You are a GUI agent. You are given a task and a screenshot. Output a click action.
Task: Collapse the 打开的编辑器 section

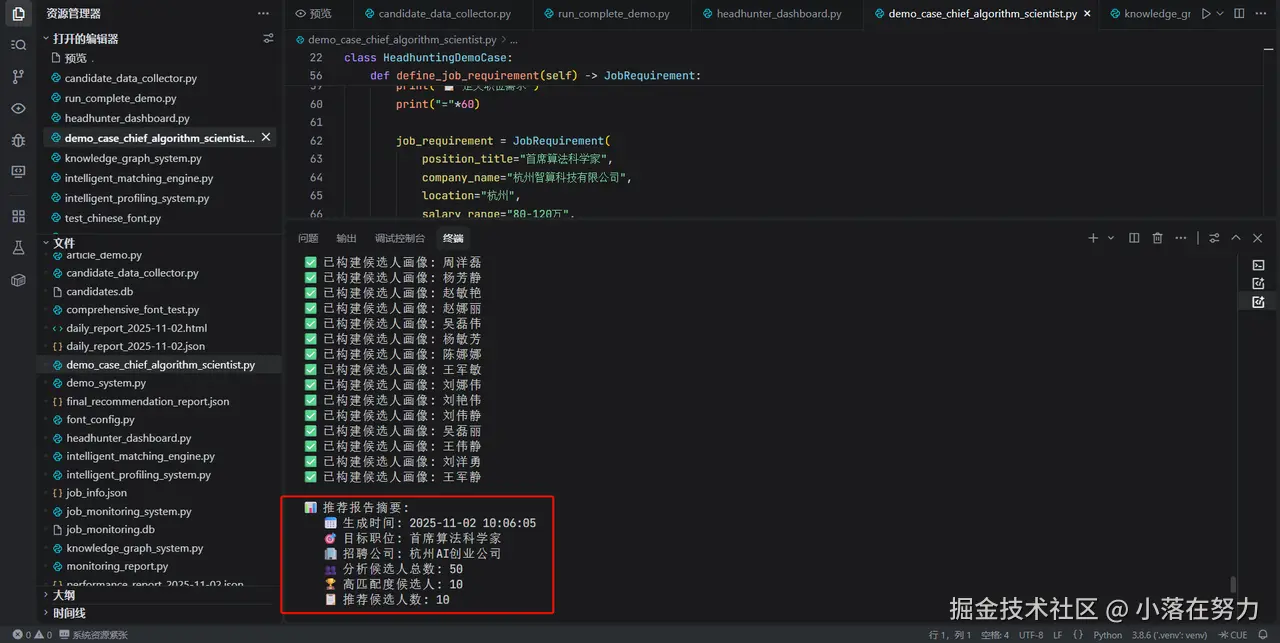tap(85, 38)
